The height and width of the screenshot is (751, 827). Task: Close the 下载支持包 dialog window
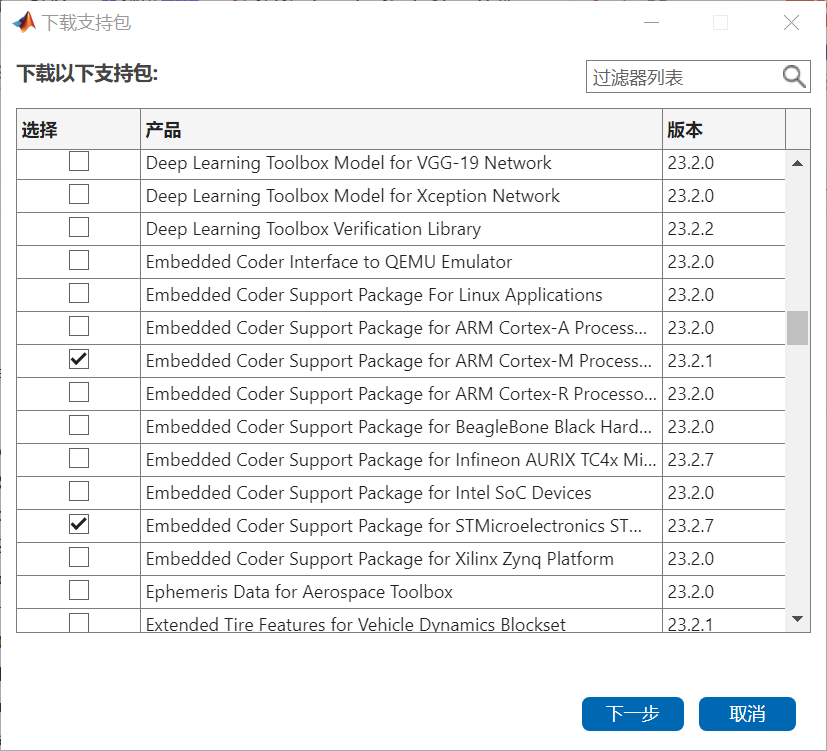click(x=791, y=23)
